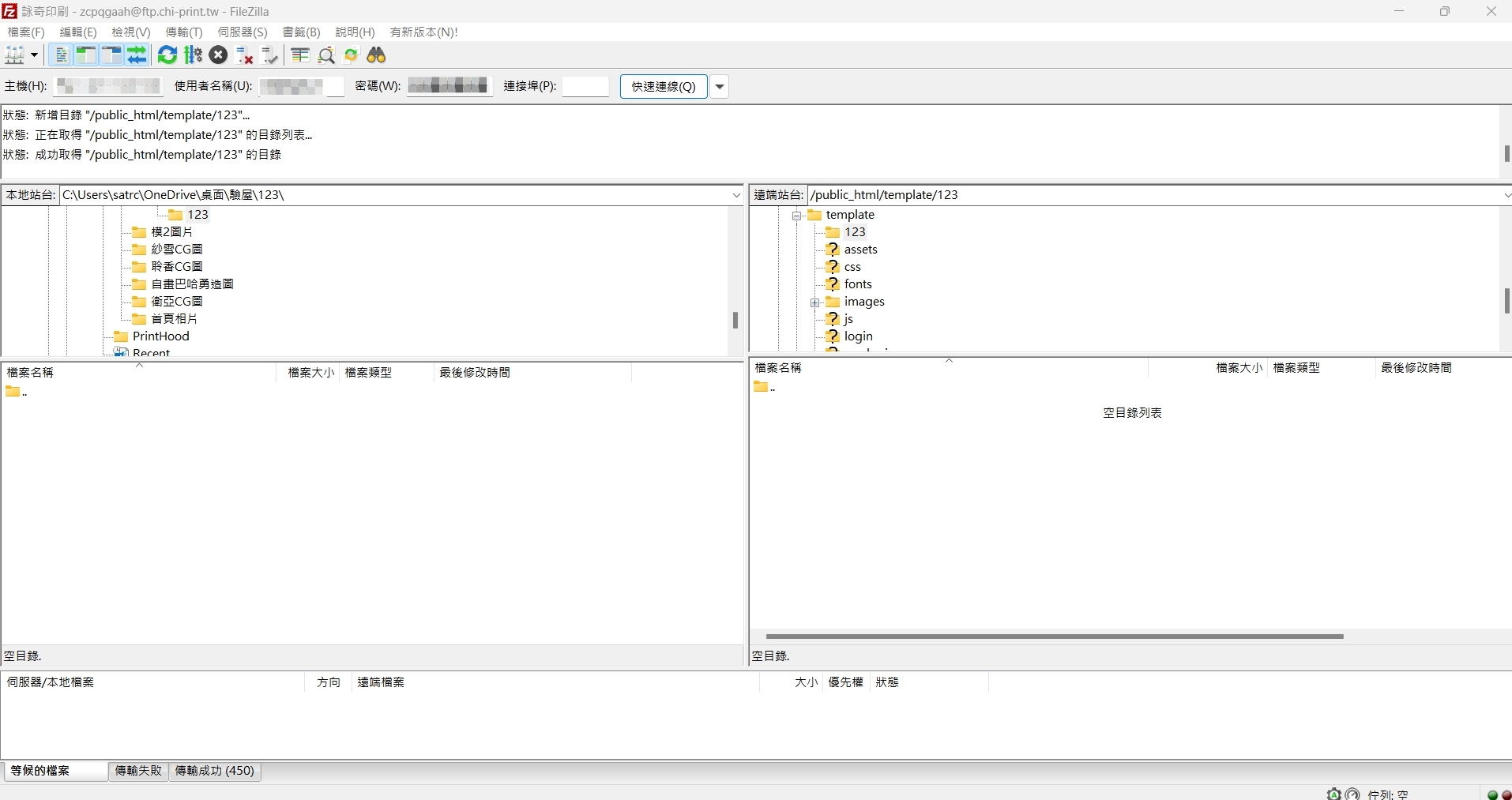Toggle local directory tree view

tap(86, 55)
